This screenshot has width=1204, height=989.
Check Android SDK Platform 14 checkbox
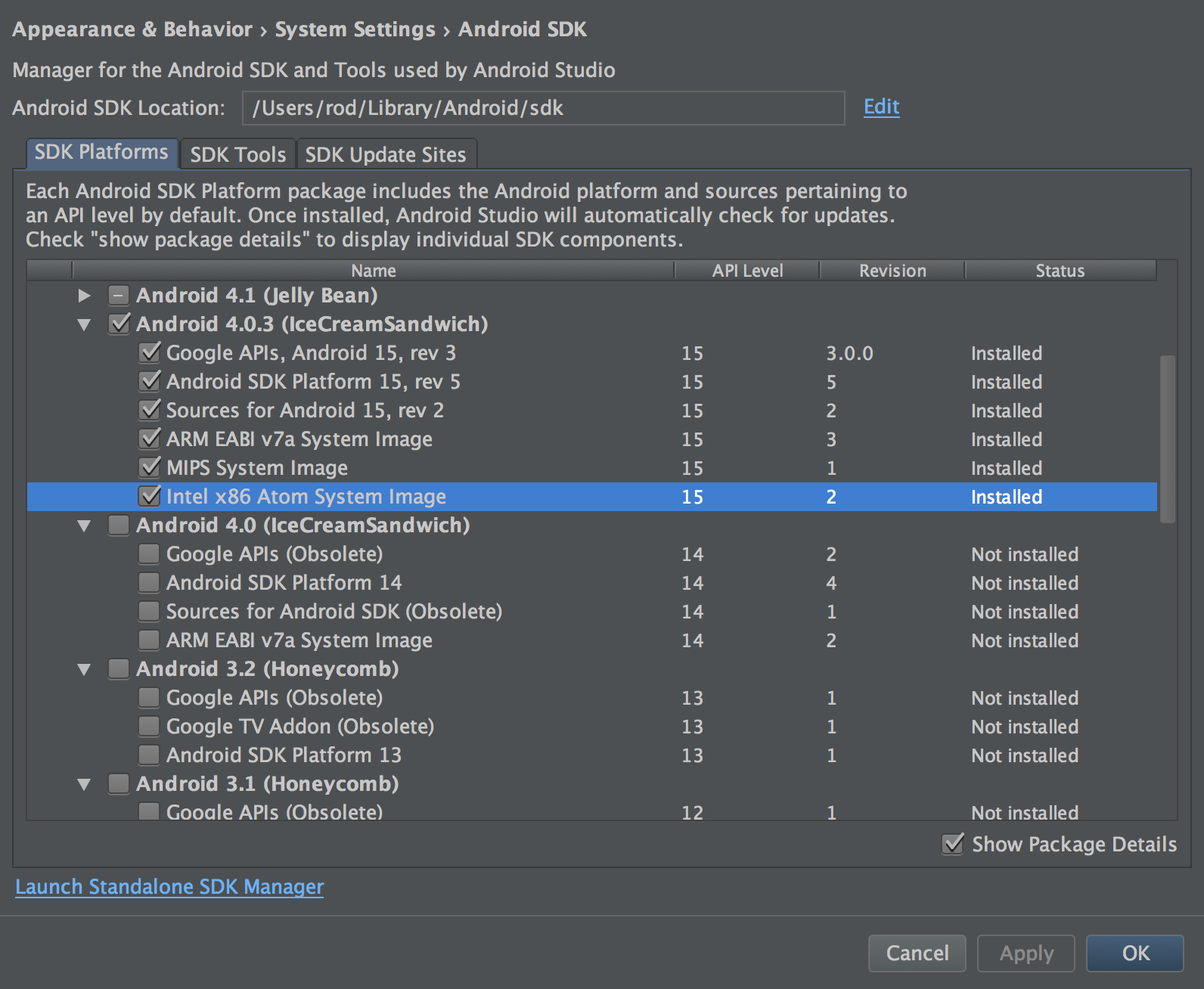point(149,582)
